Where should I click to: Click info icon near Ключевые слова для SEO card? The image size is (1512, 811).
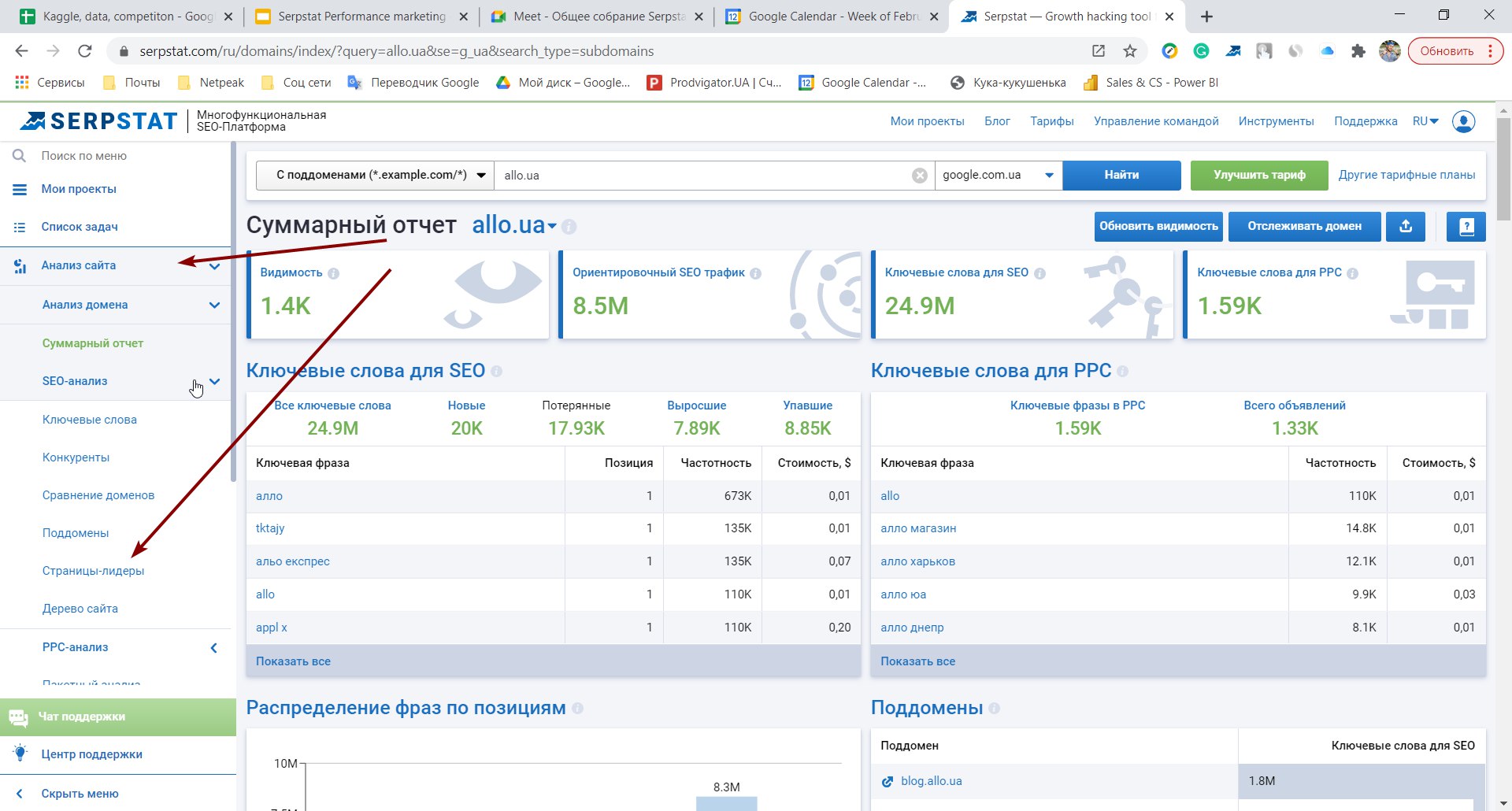pos(1039,273)
